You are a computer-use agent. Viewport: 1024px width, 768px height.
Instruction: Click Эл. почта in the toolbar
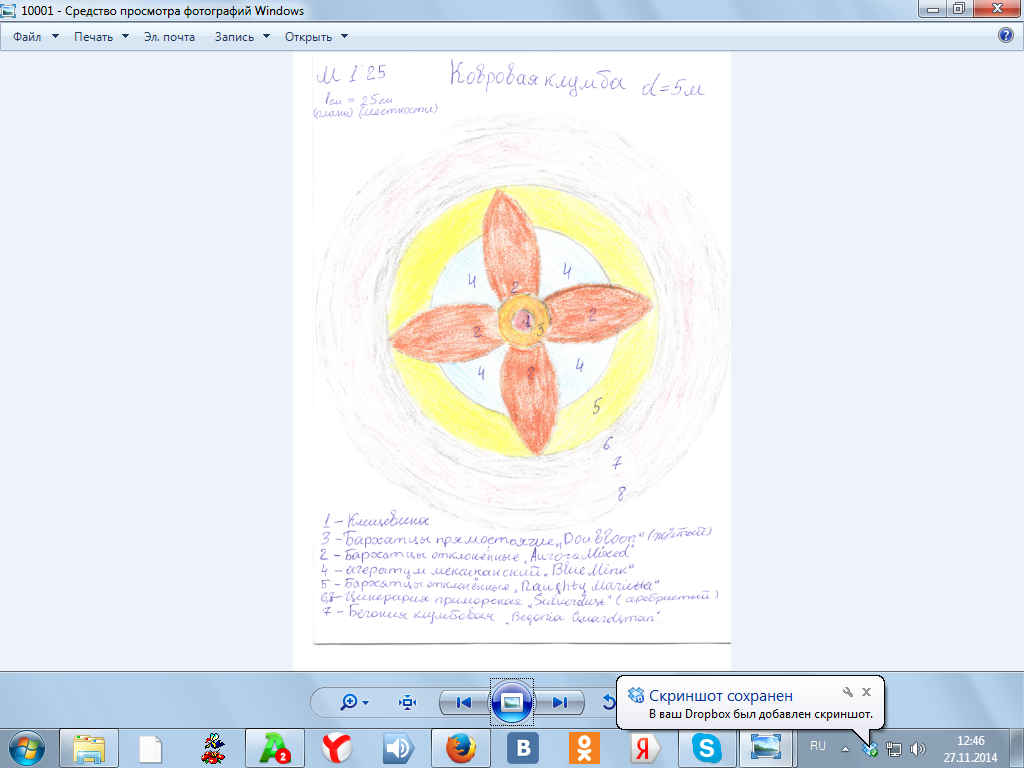pyautogui.click(x=169, y=37)
